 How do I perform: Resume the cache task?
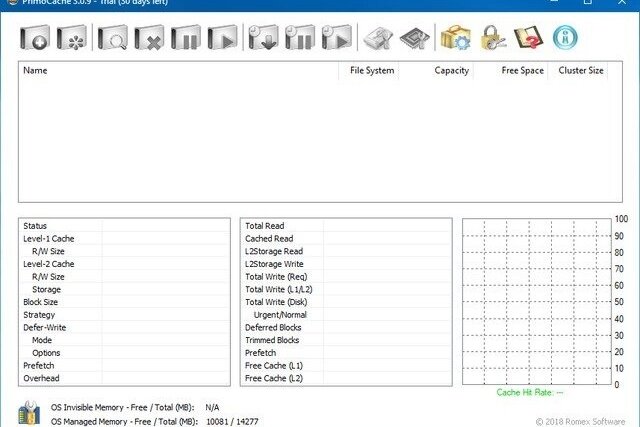[223, 38]
